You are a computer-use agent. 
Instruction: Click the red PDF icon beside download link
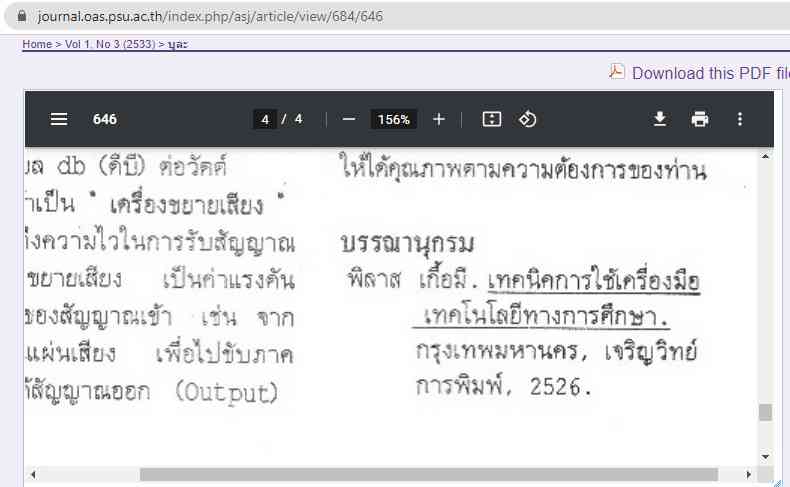tap(617, 71)
